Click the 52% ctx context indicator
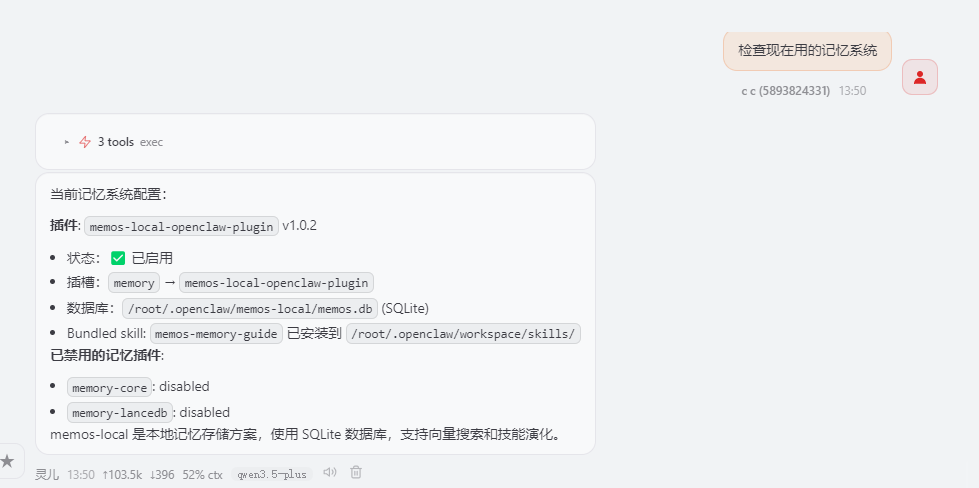Image resolution: width=979 pixels, height=488 pixels. coord(202,474)
